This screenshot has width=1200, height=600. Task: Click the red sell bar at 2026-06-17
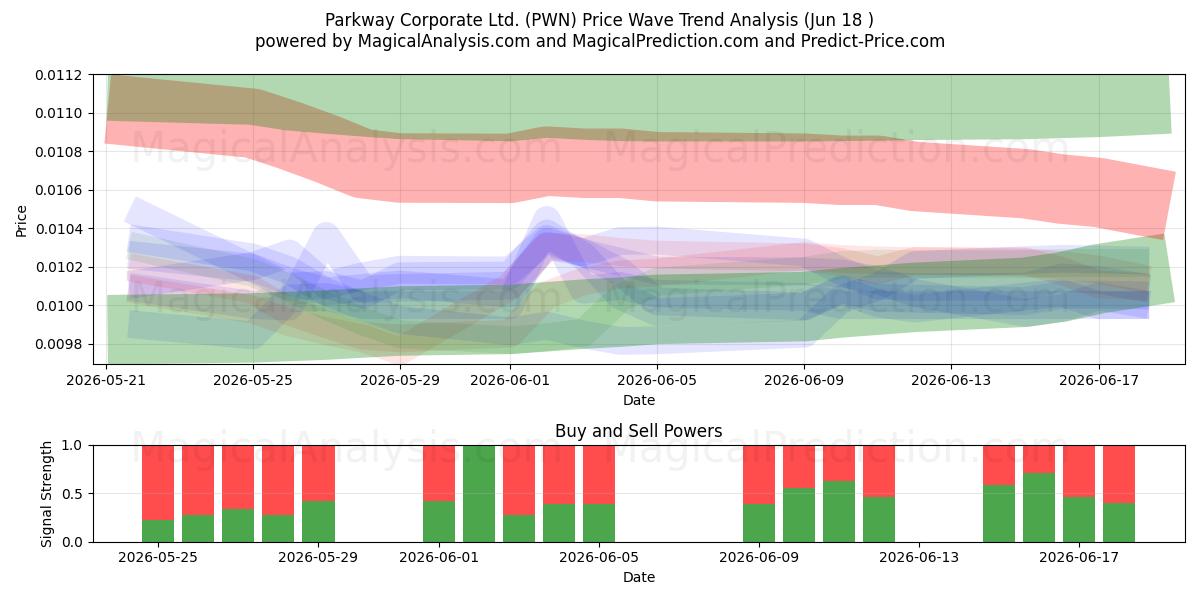1079,471
